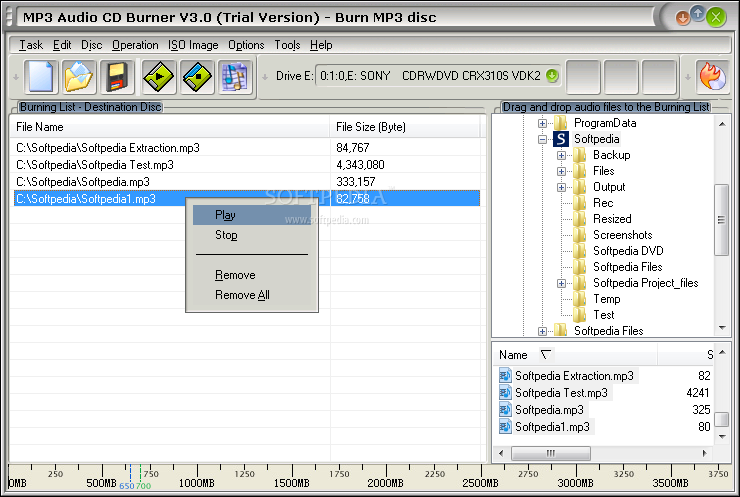The height and width of the screenshot is (497, 740).
Task: Click the Softpedia.mp3 file icon in browser
Action: pos(505,410)
